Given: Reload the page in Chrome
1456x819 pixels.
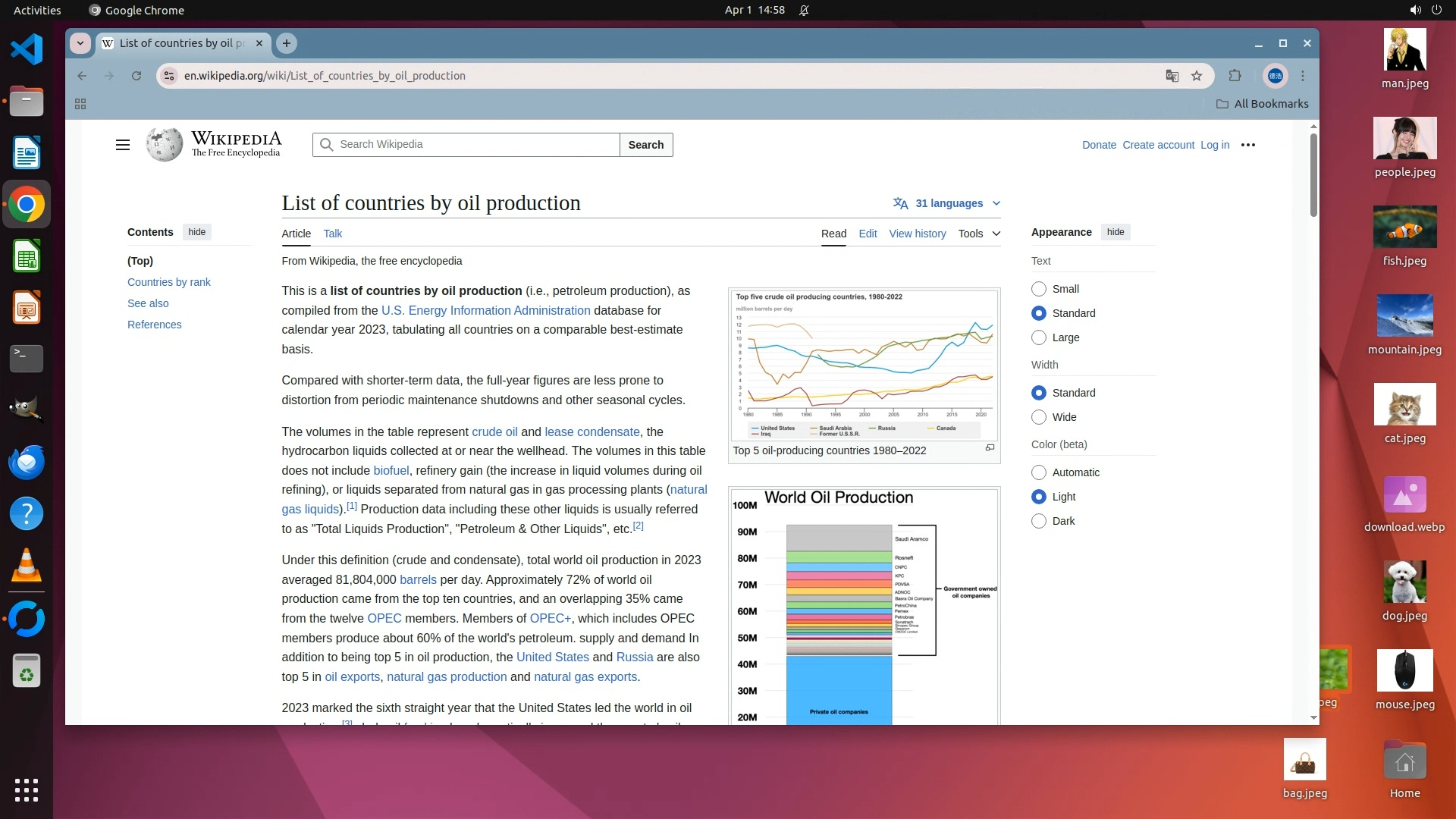Looking at the screenshot, I should (136, 76).
